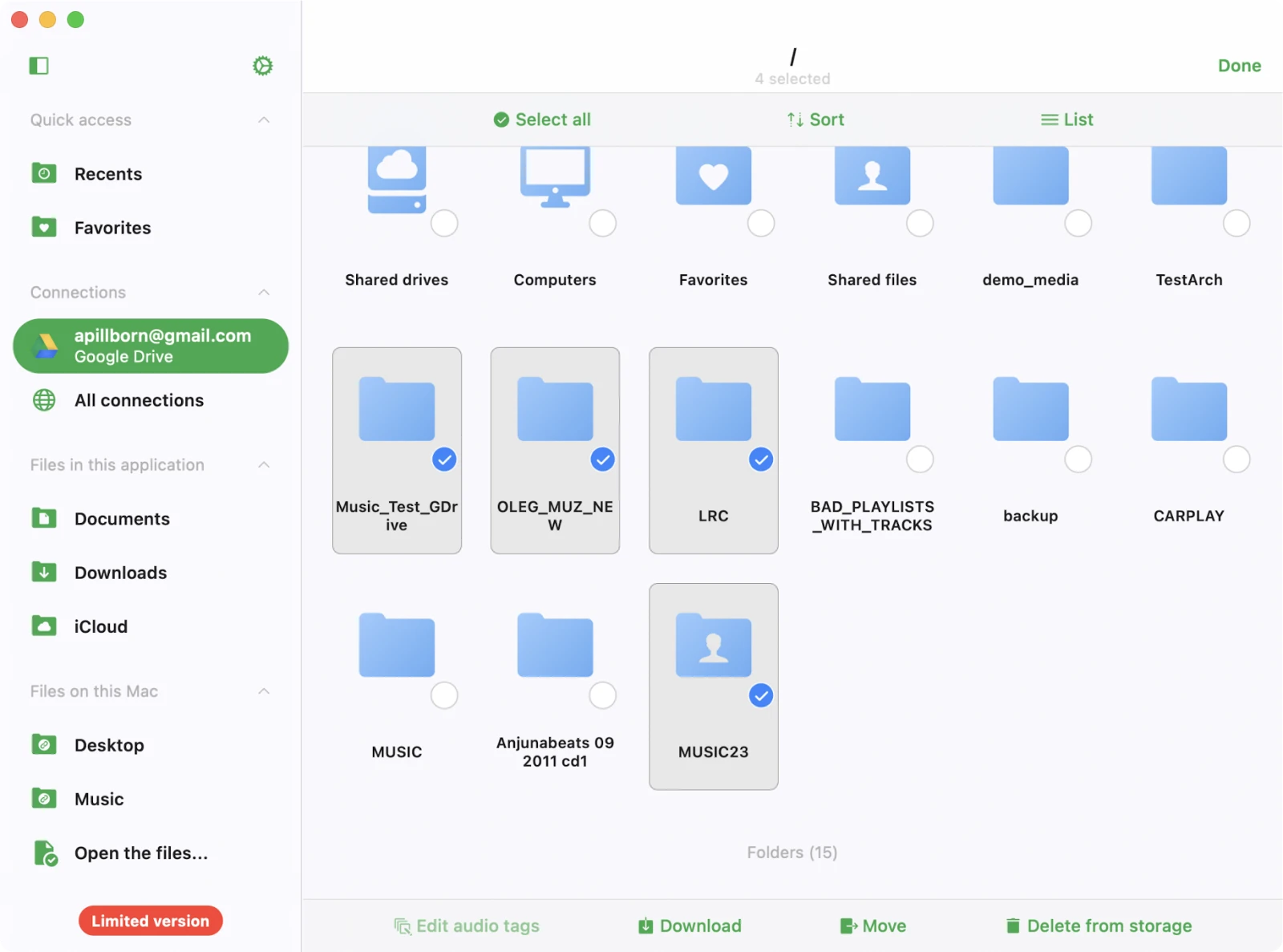The width and height of the screenshot is (1283, 952).
Task: Click the Google Drive connection icon
Action: click(x=46, y=346)
